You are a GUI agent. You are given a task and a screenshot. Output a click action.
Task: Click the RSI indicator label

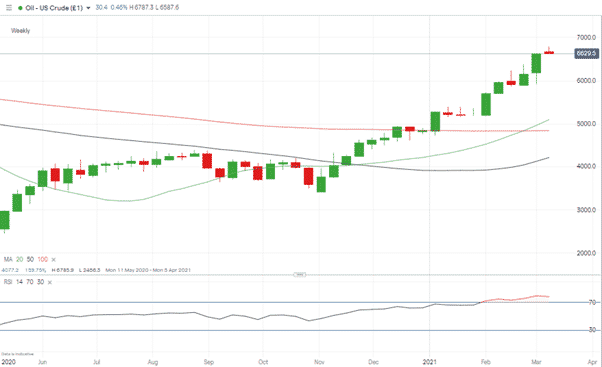pos(8,282)
